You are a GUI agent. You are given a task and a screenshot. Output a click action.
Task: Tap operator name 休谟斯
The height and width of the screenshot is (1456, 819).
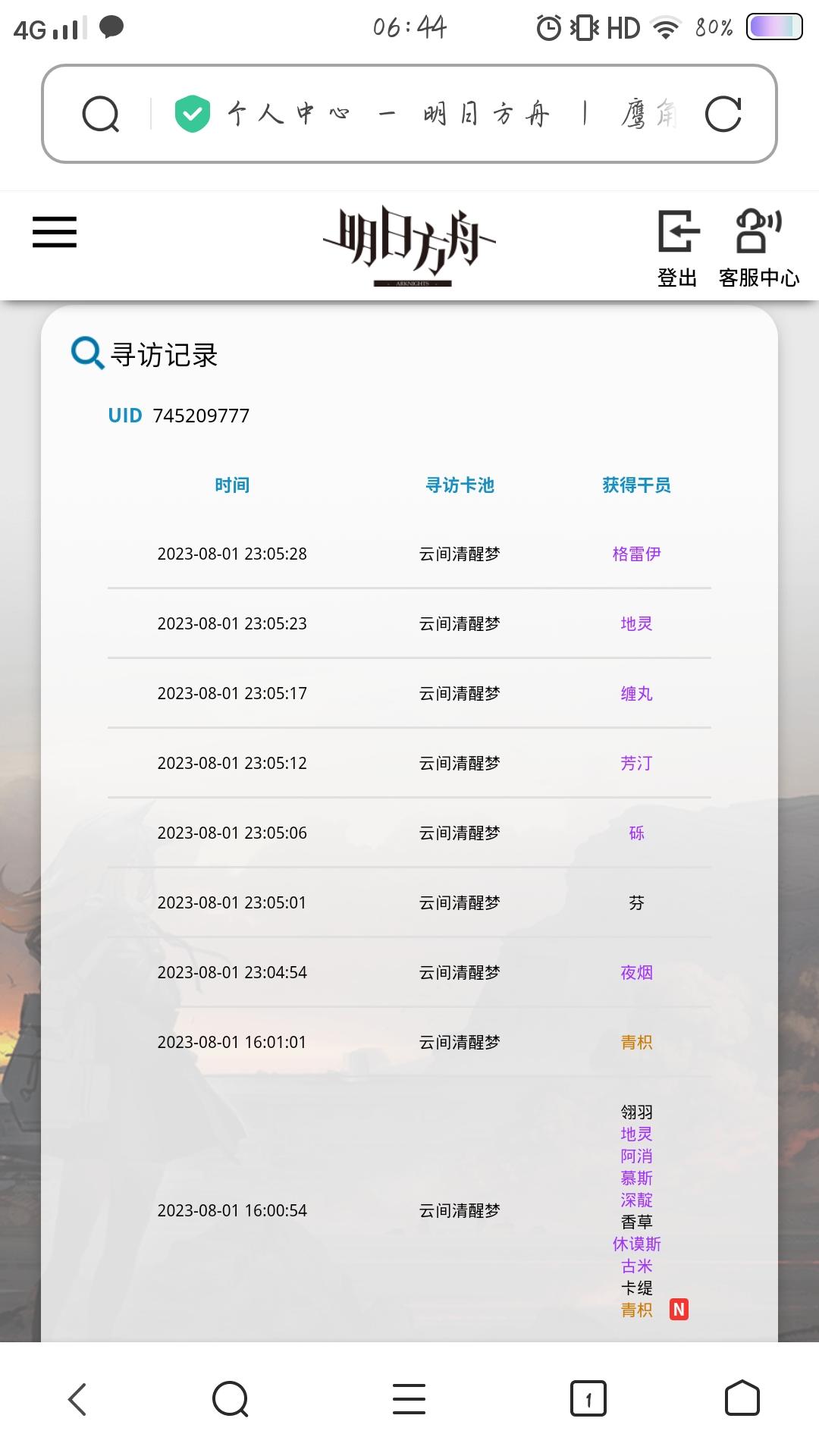click(637, 1244)
